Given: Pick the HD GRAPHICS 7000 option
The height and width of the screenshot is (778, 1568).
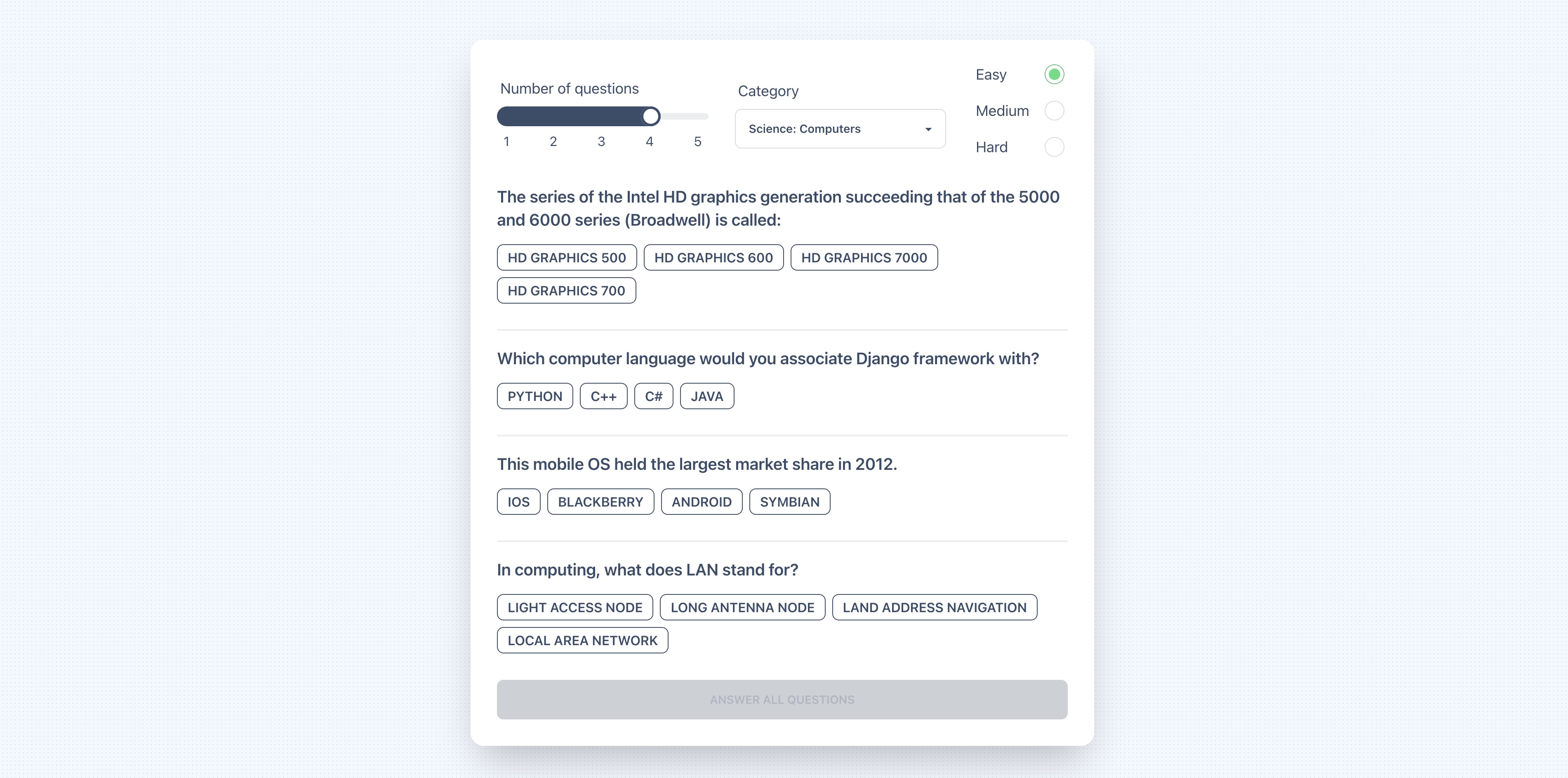Looking at the screenshot, I should pyautogui.click(x=864, y=257).
